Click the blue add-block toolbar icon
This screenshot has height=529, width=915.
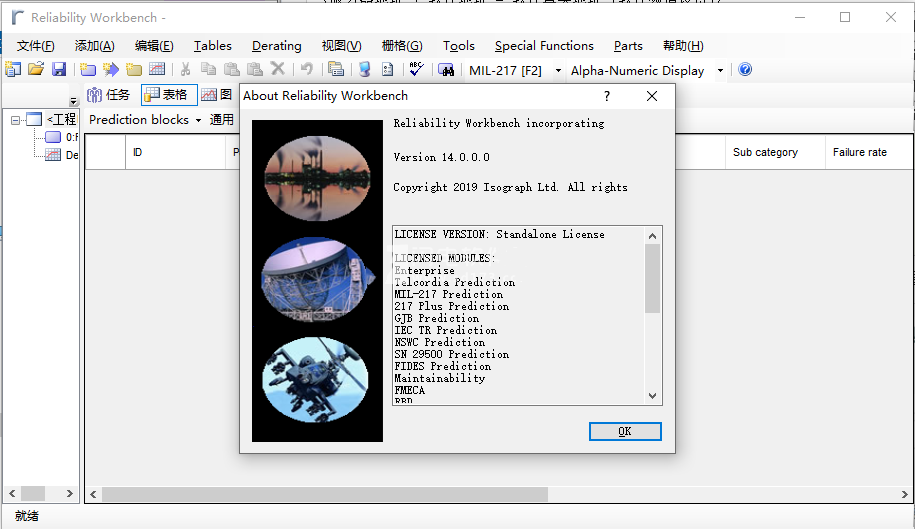point(88,69)
